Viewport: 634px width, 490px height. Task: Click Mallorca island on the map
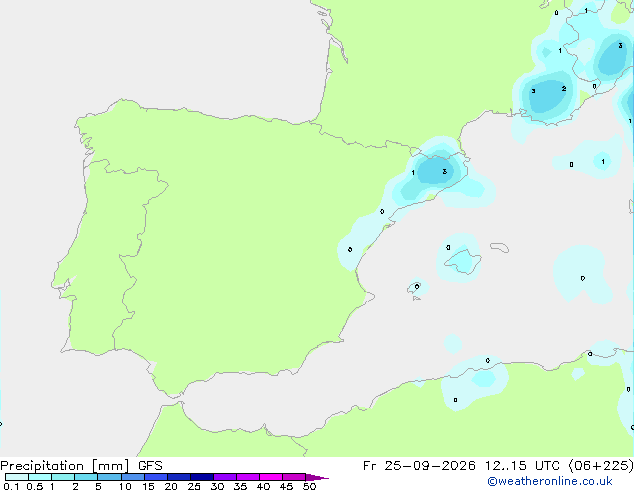463,262
